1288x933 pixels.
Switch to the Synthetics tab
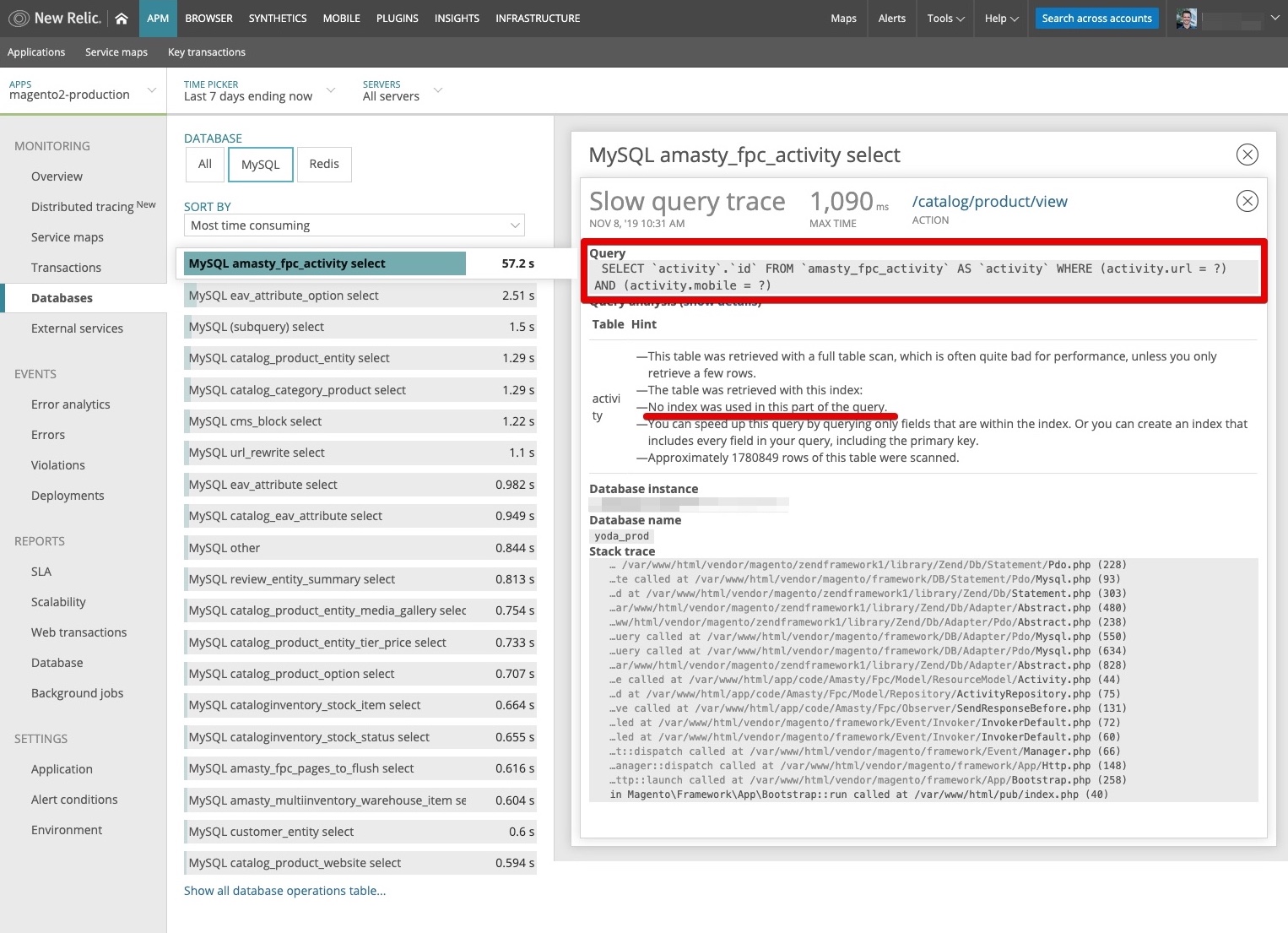[x=278, y=19]
